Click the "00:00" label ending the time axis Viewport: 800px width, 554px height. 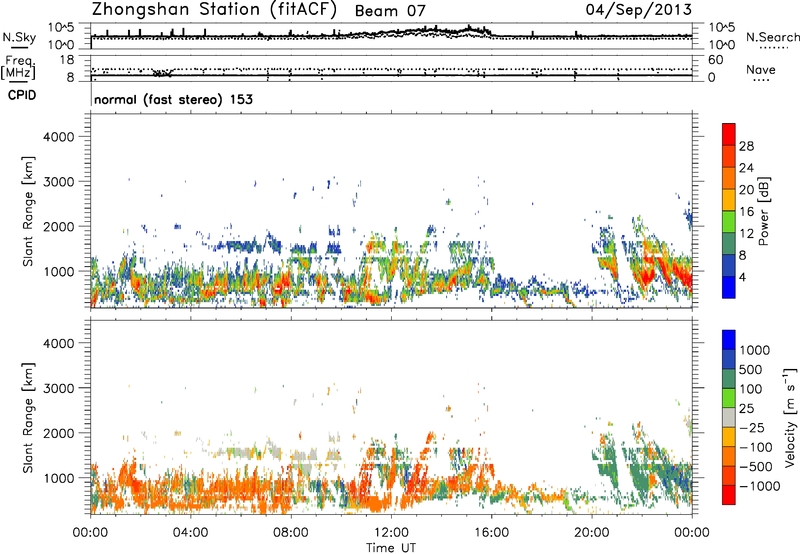coord(692,533)
